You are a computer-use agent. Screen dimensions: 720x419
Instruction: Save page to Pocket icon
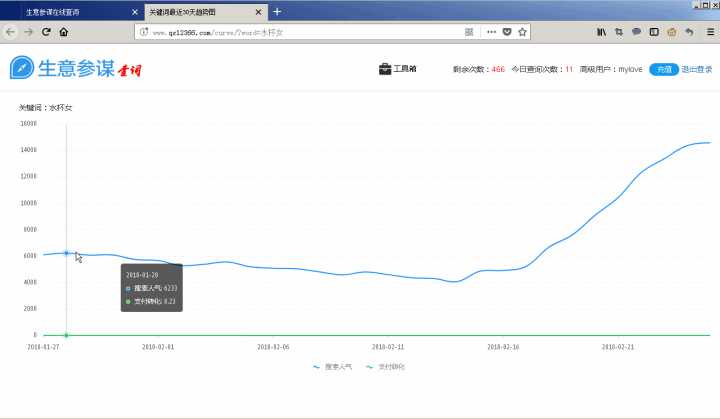pos(506,32)
